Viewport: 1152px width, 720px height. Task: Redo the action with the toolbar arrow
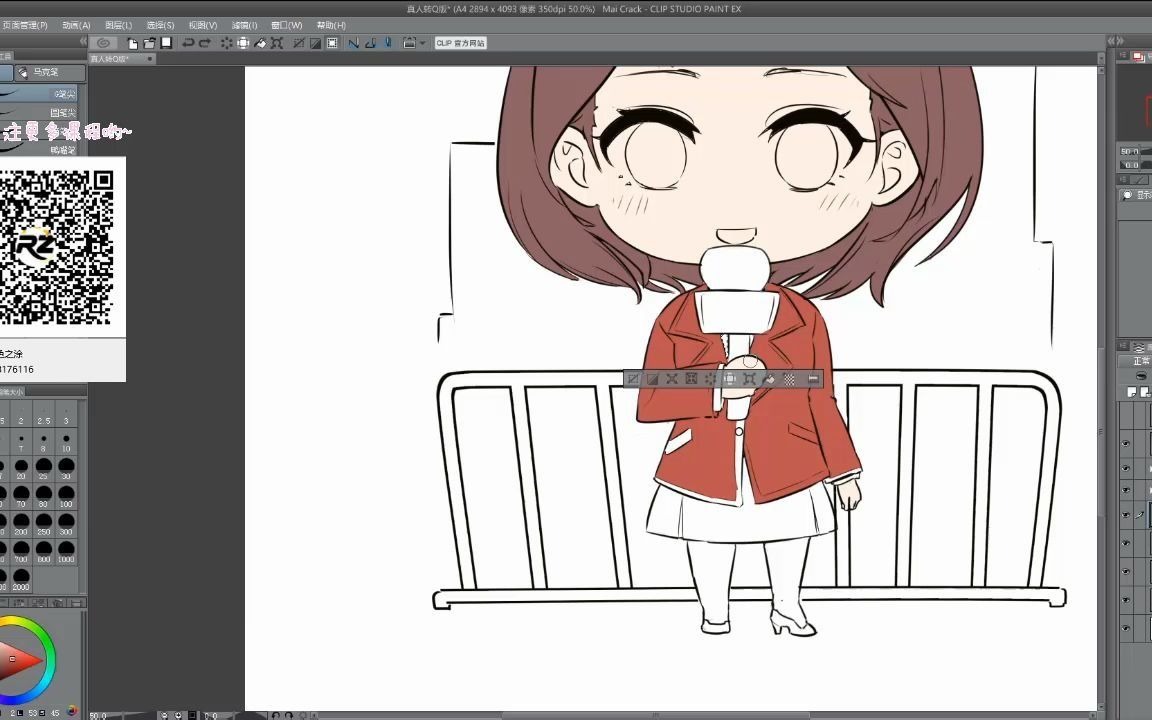click(205, 43)
